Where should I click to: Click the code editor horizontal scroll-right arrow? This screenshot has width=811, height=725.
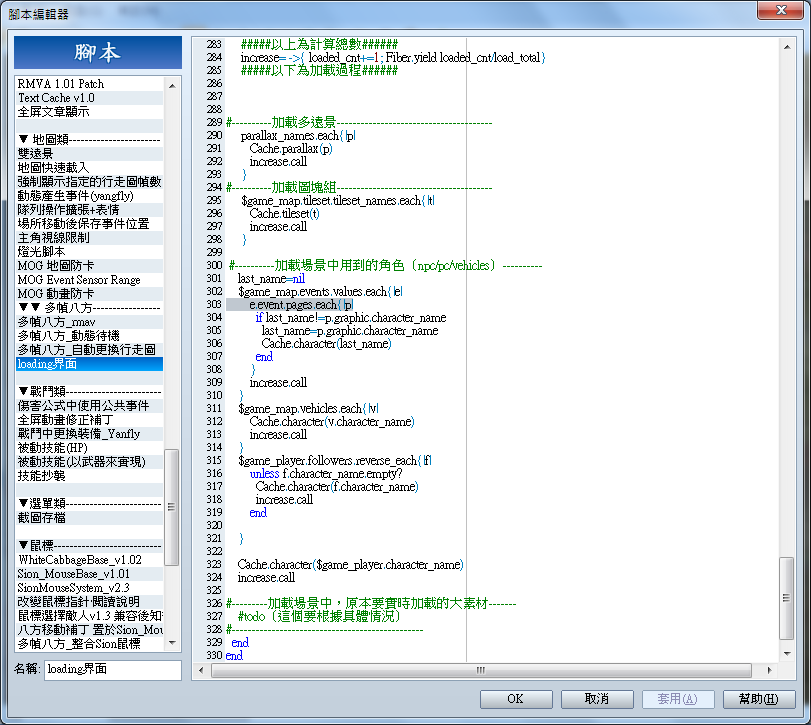point(770,671)
